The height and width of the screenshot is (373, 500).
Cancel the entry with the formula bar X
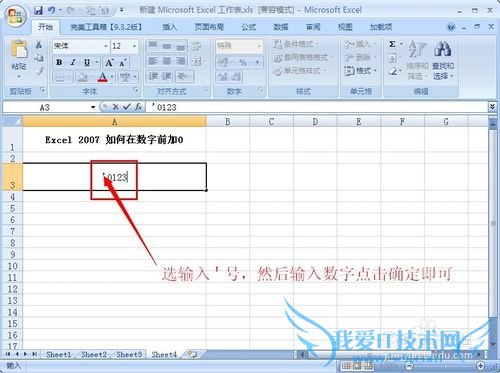[x=115, y=107]
